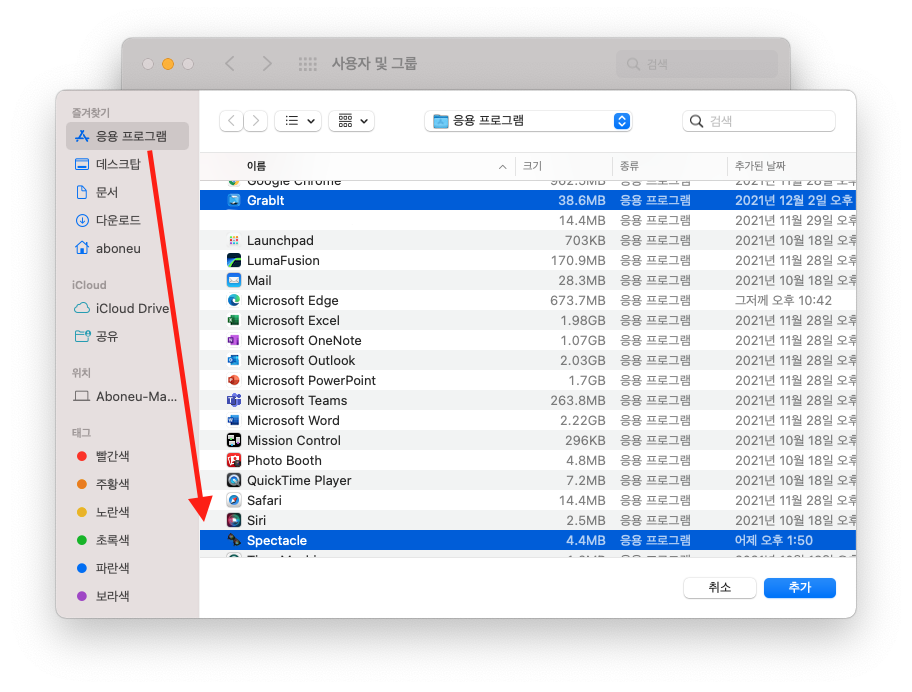The height and width of the screenshot is (692, 912).
Task: Click the GrabIt app icon
Action: coord(234,200)
